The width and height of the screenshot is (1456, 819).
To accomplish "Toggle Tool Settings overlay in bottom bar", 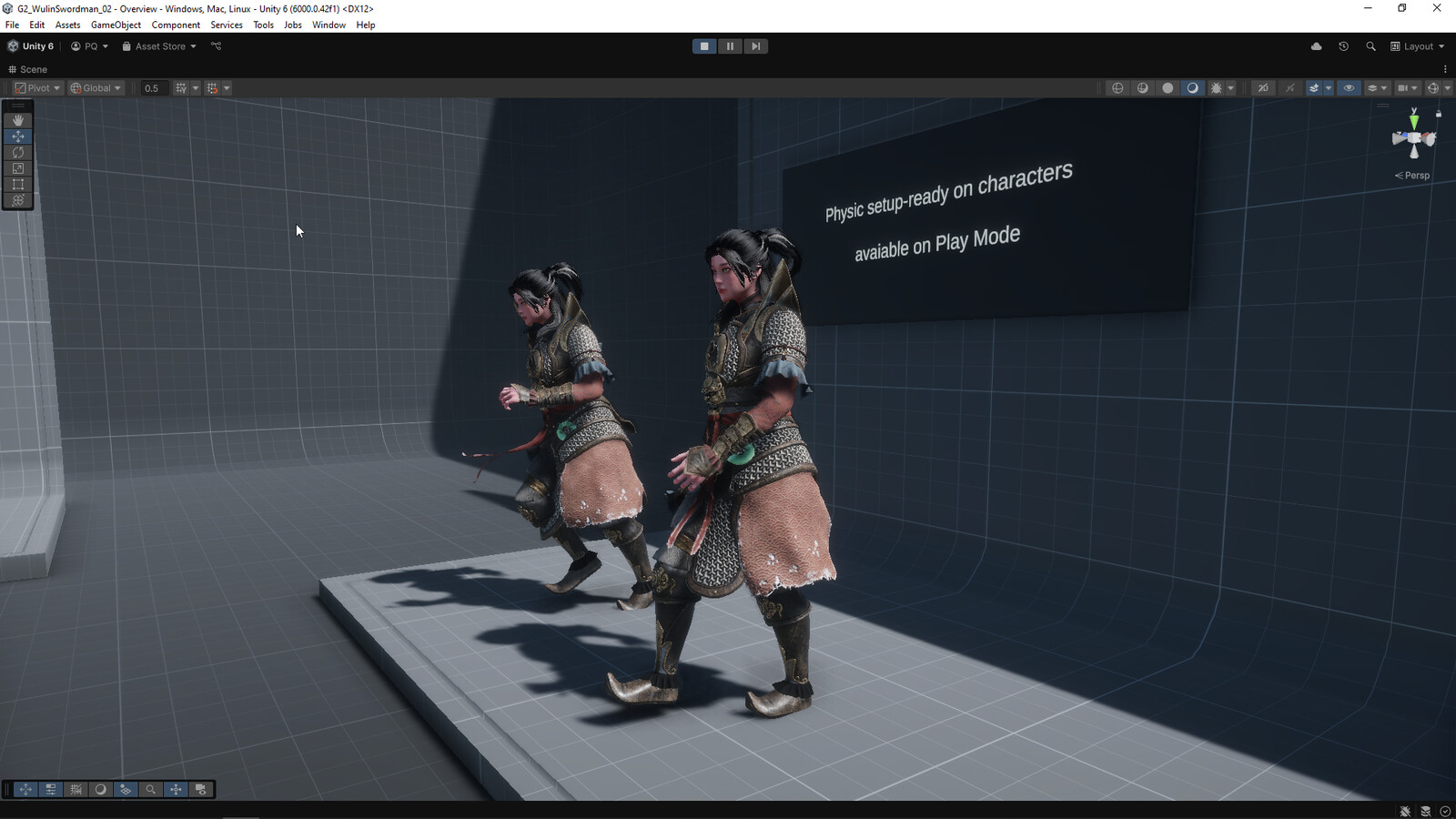I will coord(51,790).
